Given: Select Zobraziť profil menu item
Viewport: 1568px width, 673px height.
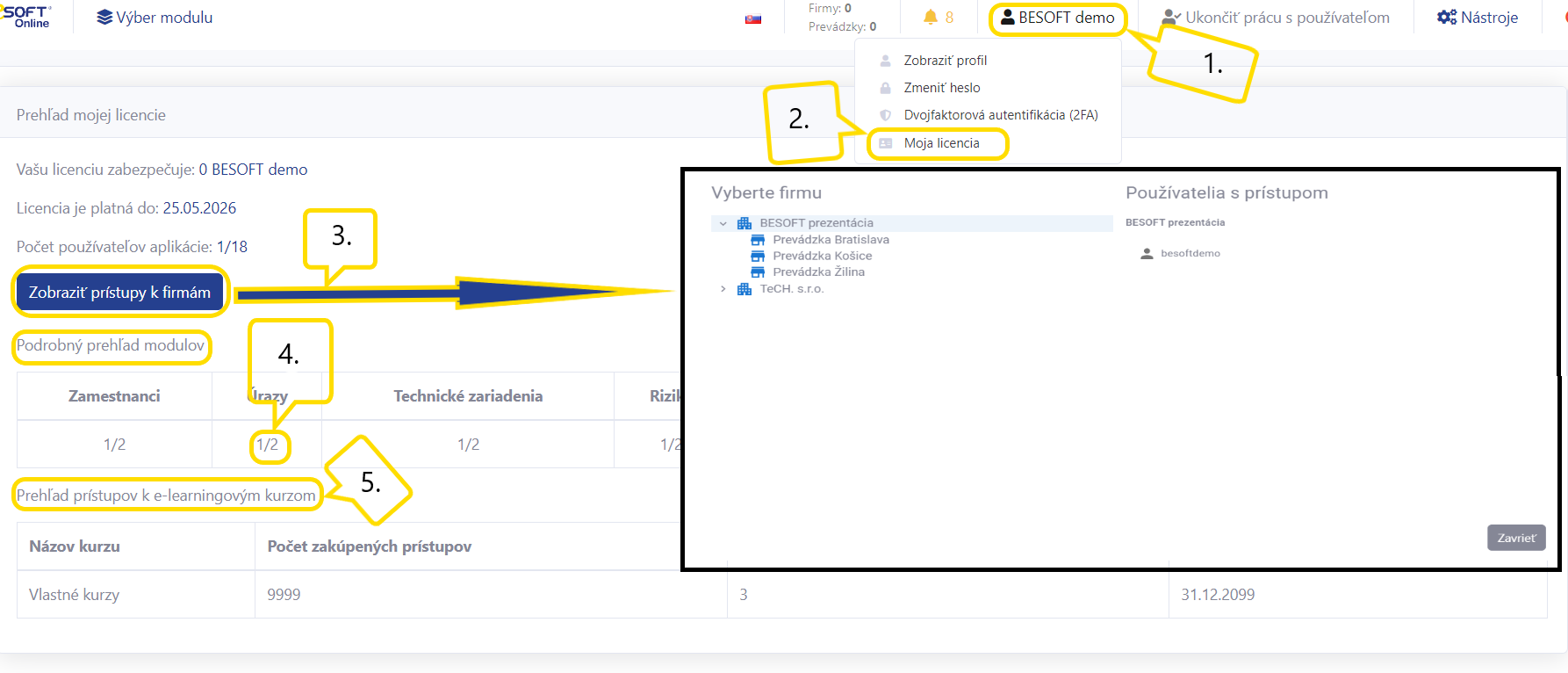Looking at the screenshot, I should click(946, 61).
